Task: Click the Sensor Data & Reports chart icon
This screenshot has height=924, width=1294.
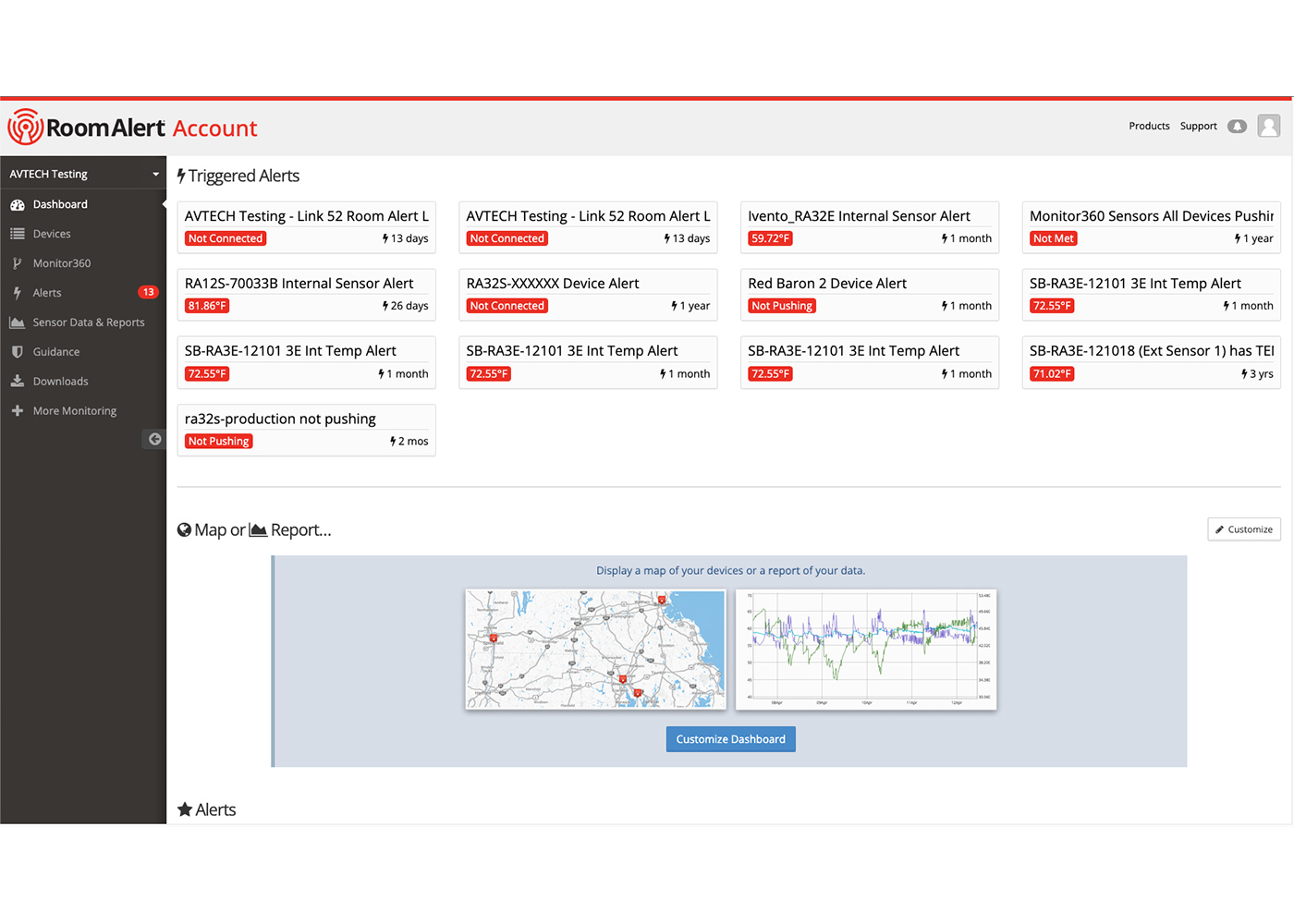Action: pyautogui.click(x=17, y=322)
